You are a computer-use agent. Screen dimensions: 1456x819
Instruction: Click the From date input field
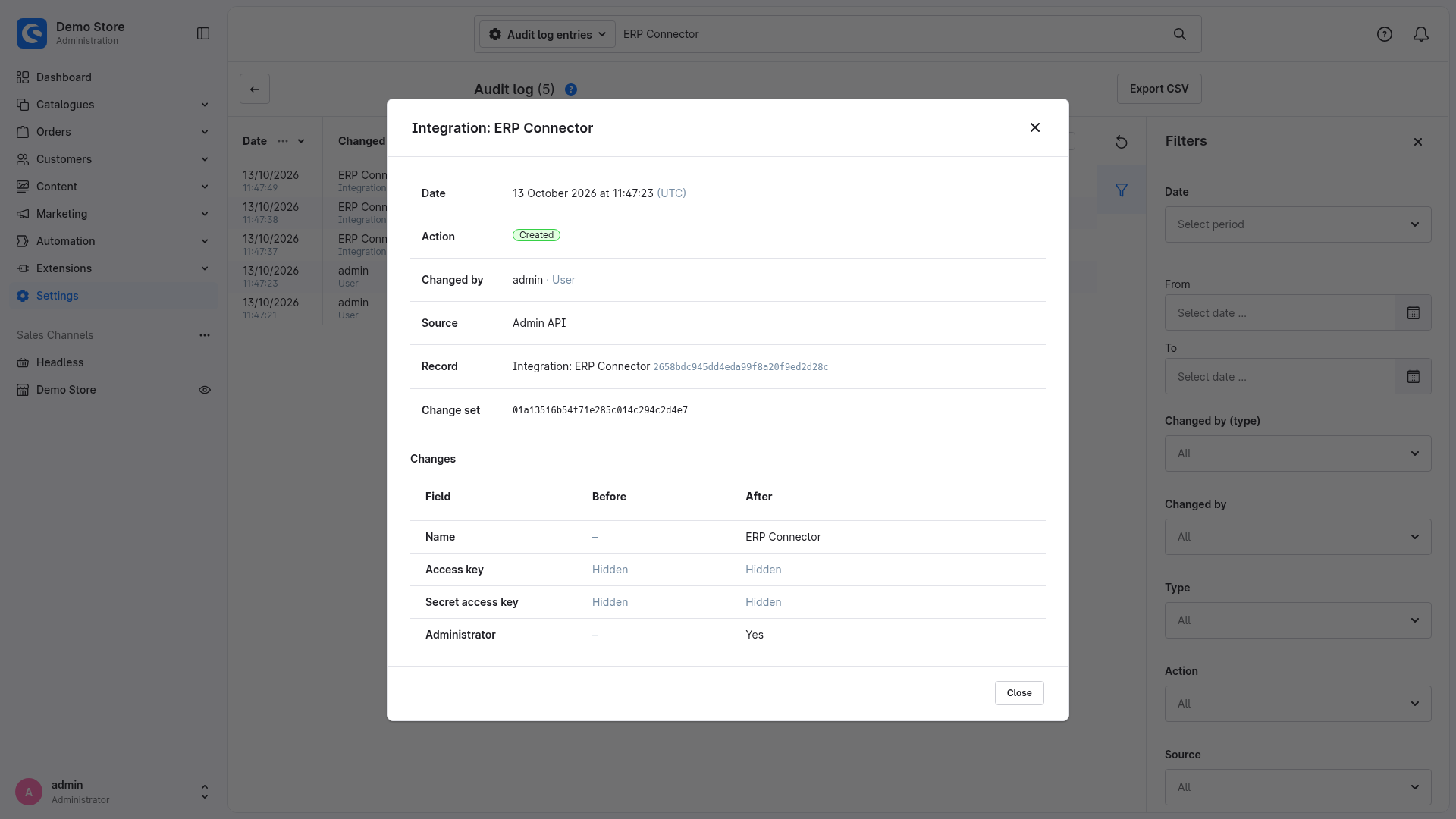(x=1280, y=312)
